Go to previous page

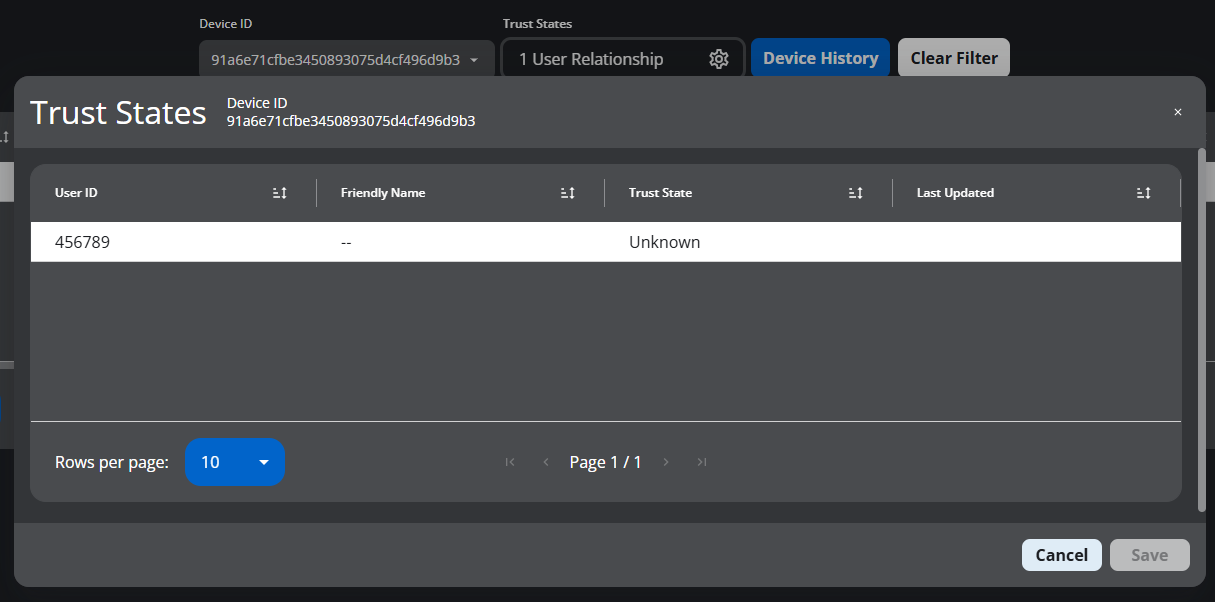pyautogui.click(x=546, y=462)
